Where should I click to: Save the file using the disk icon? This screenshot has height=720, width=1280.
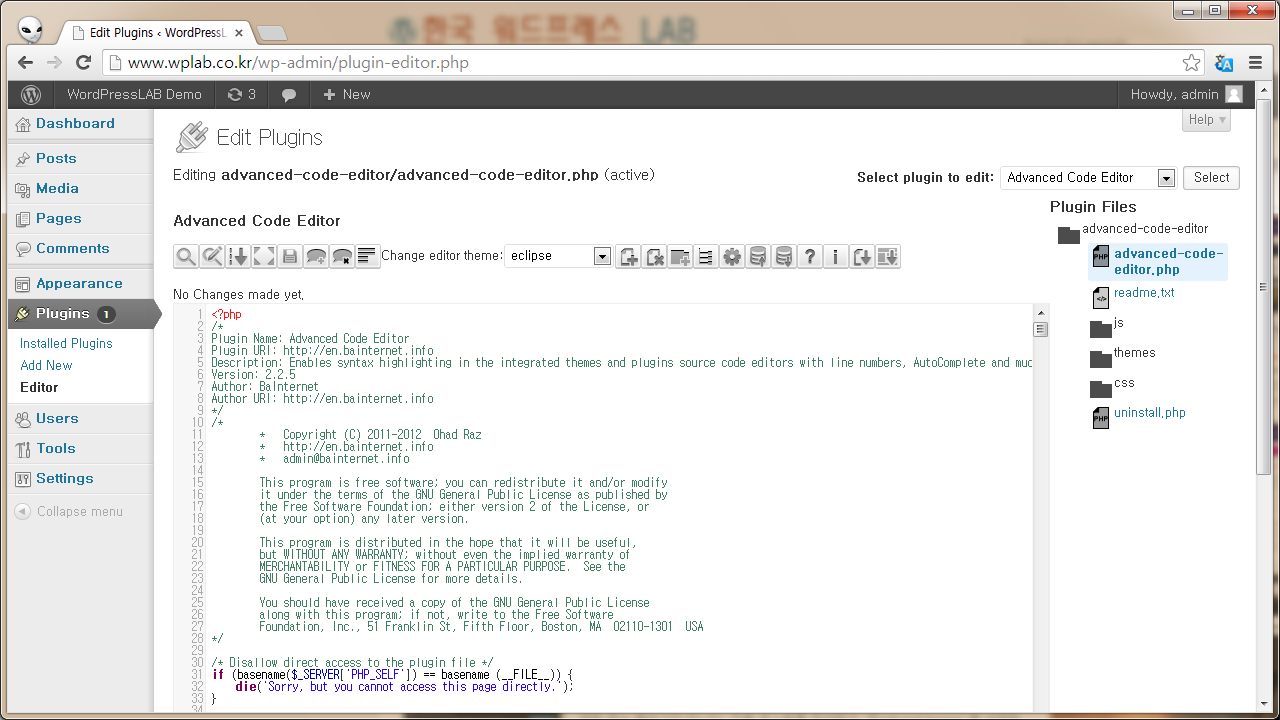tap(290, 256)
